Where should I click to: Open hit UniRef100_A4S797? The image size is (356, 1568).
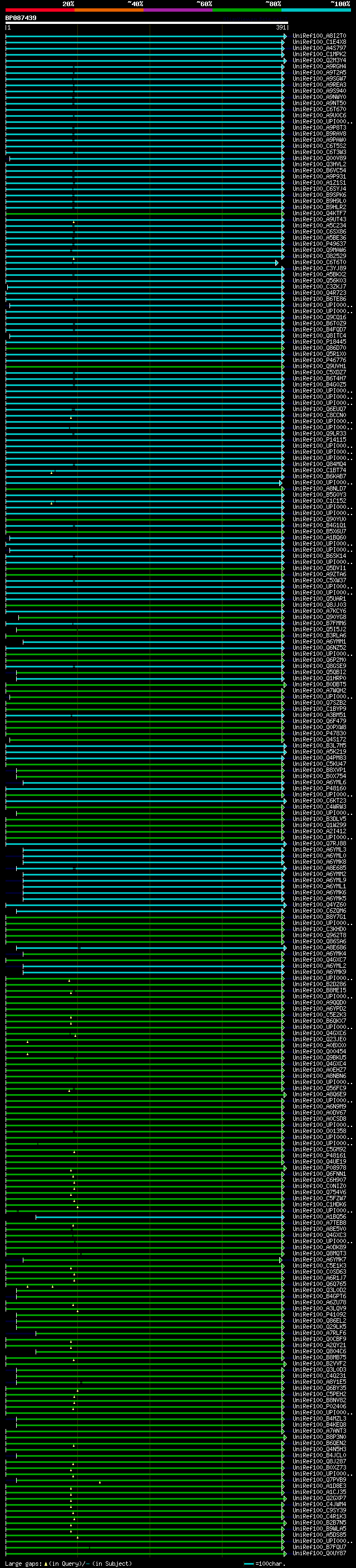tap(319, 48)
